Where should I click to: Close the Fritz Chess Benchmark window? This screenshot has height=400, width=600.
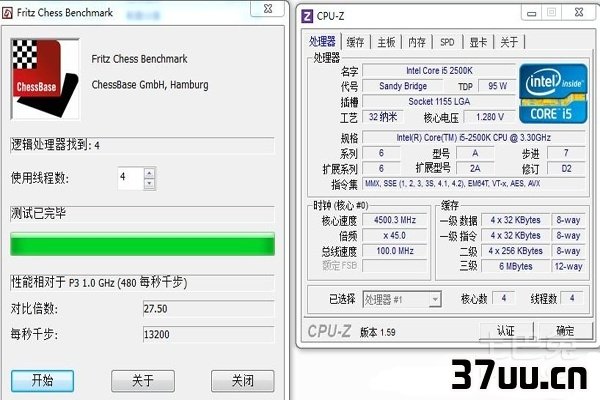[x=267, y=9]
